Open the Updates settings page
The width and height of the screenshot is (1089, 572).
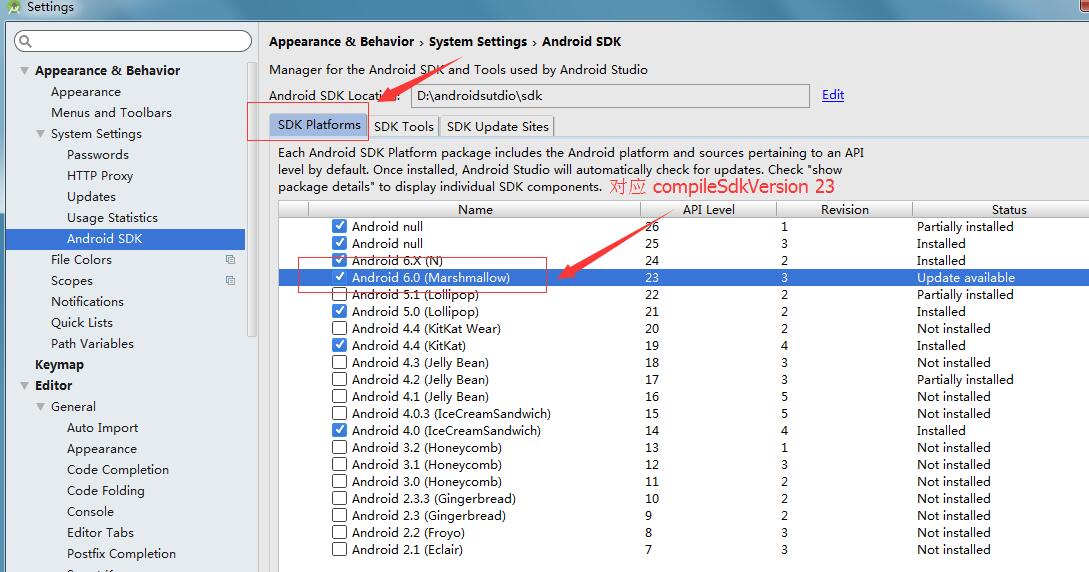[x=91, y=196]
